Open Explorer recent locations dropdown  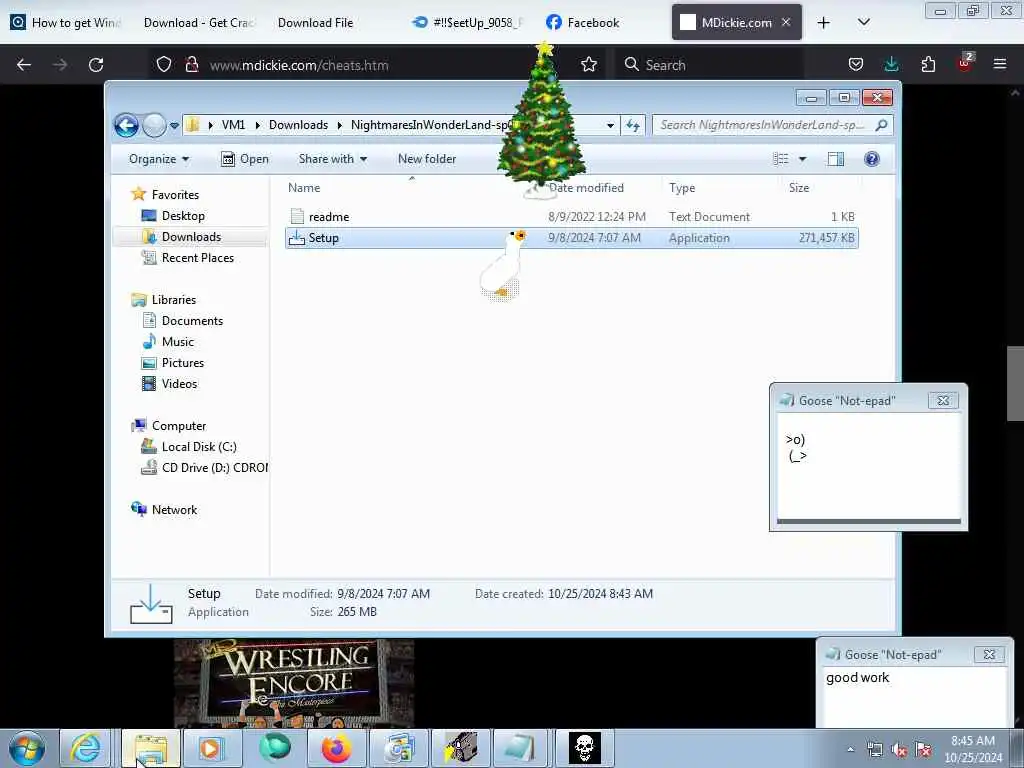[x=174, y=125]
